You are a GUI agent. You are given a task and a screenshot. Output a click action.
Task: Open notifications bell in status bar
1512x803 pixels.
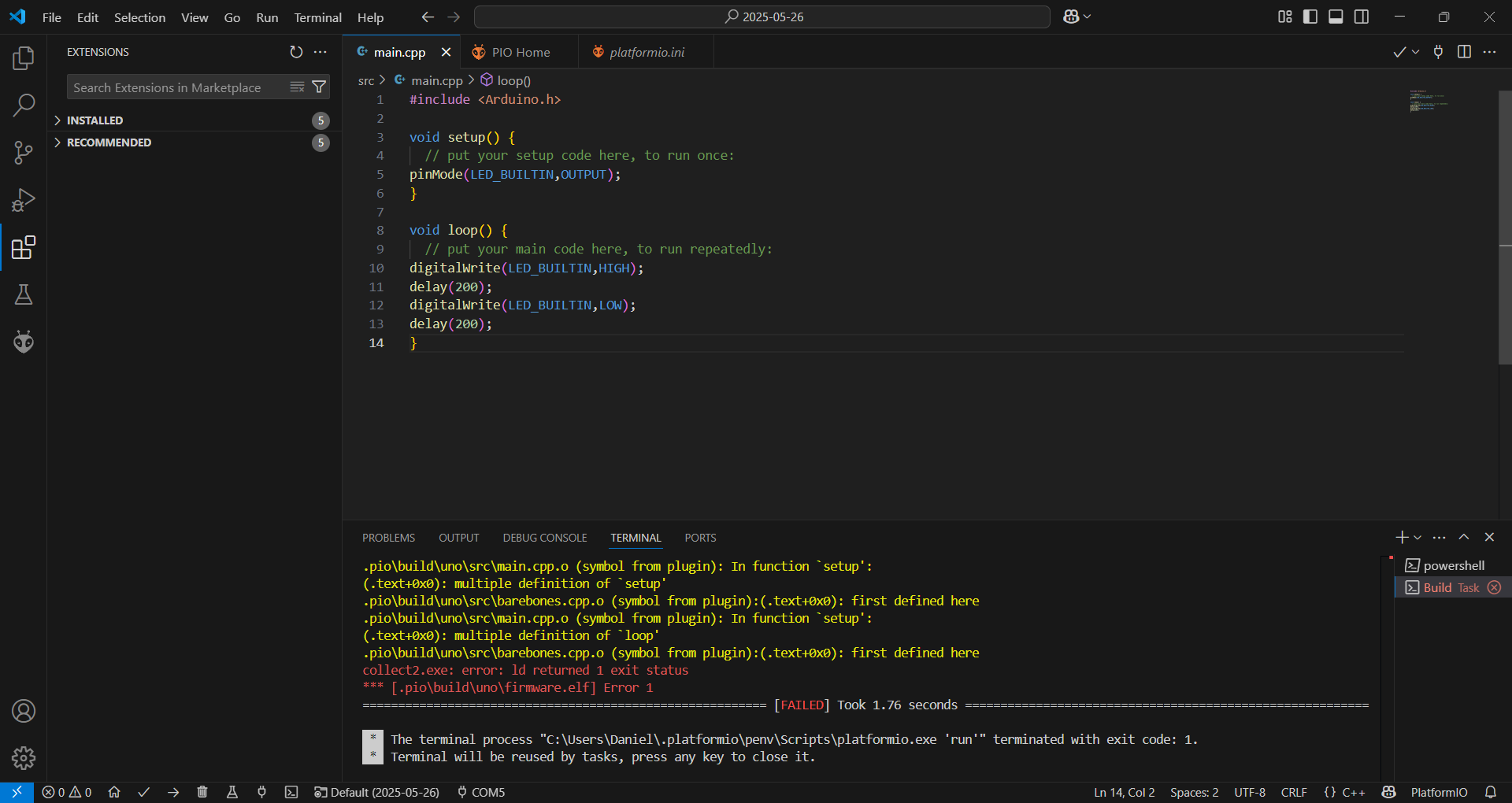[x=1491, y=792]
